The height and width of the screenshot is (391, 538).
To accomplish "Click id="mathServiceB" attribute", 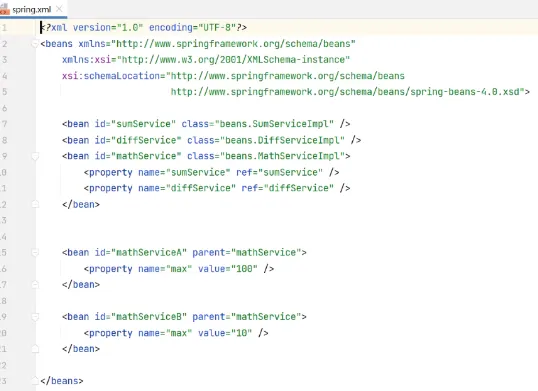I will point(141,317).
